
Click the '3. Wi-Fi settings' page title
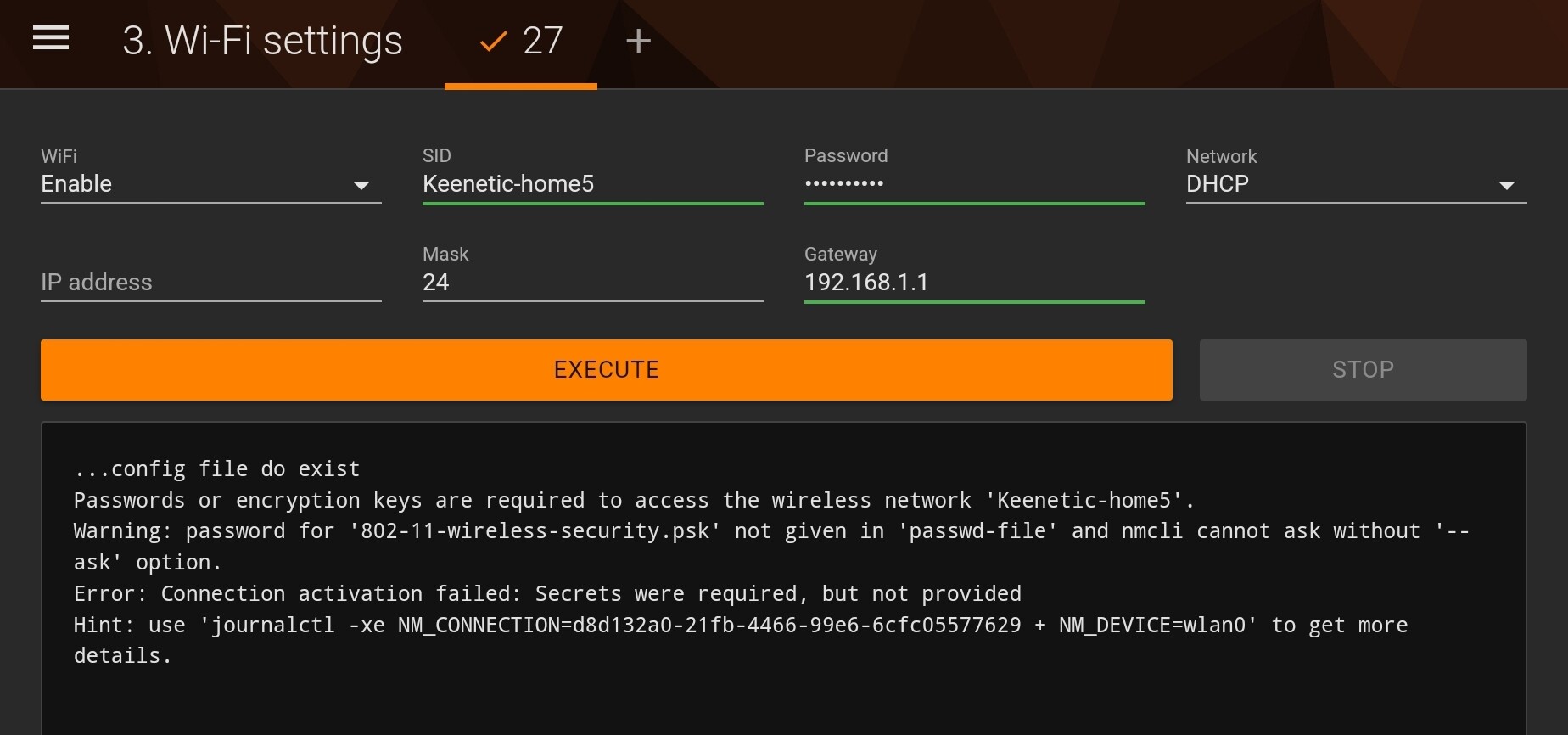coord(262,41)
